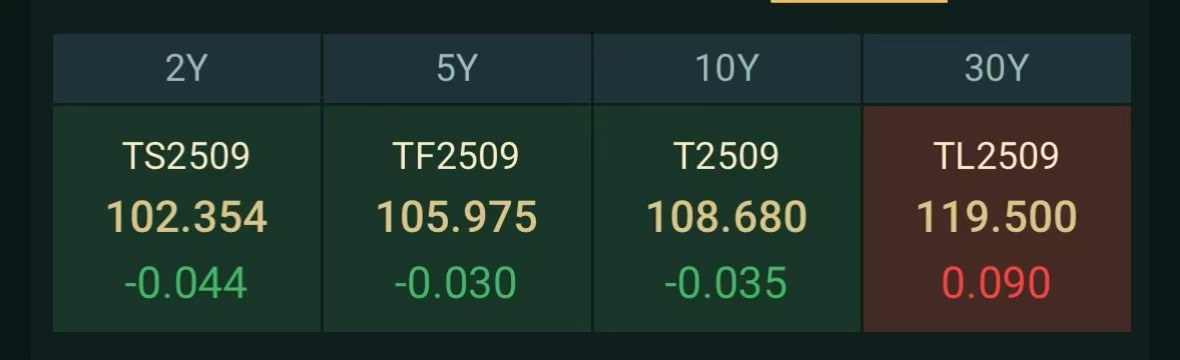Click the TF2509 price 105.975

pyautogui.click(x=457, y=218)
